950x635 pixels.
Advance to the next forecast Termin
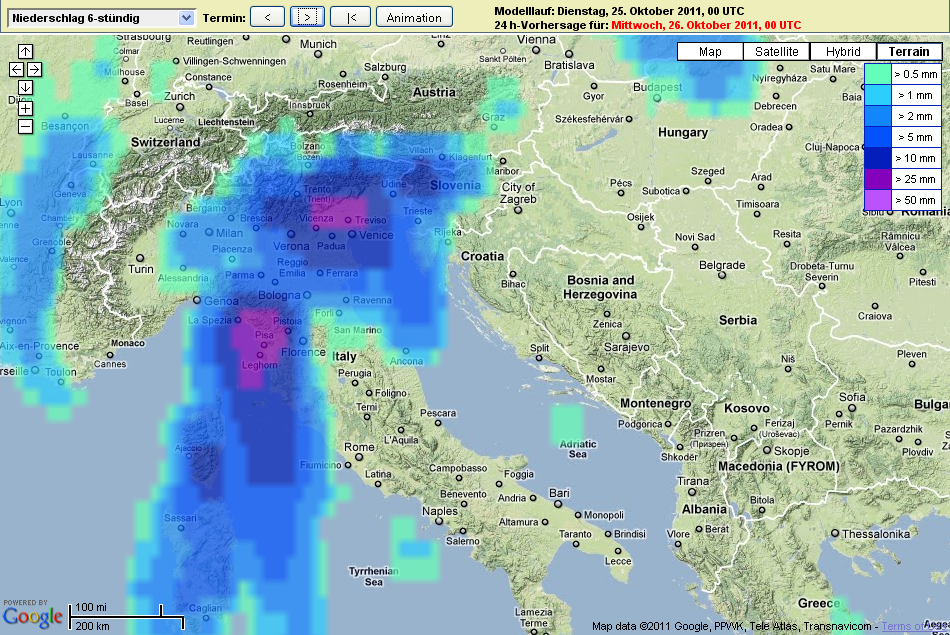(x=307, y=17)
